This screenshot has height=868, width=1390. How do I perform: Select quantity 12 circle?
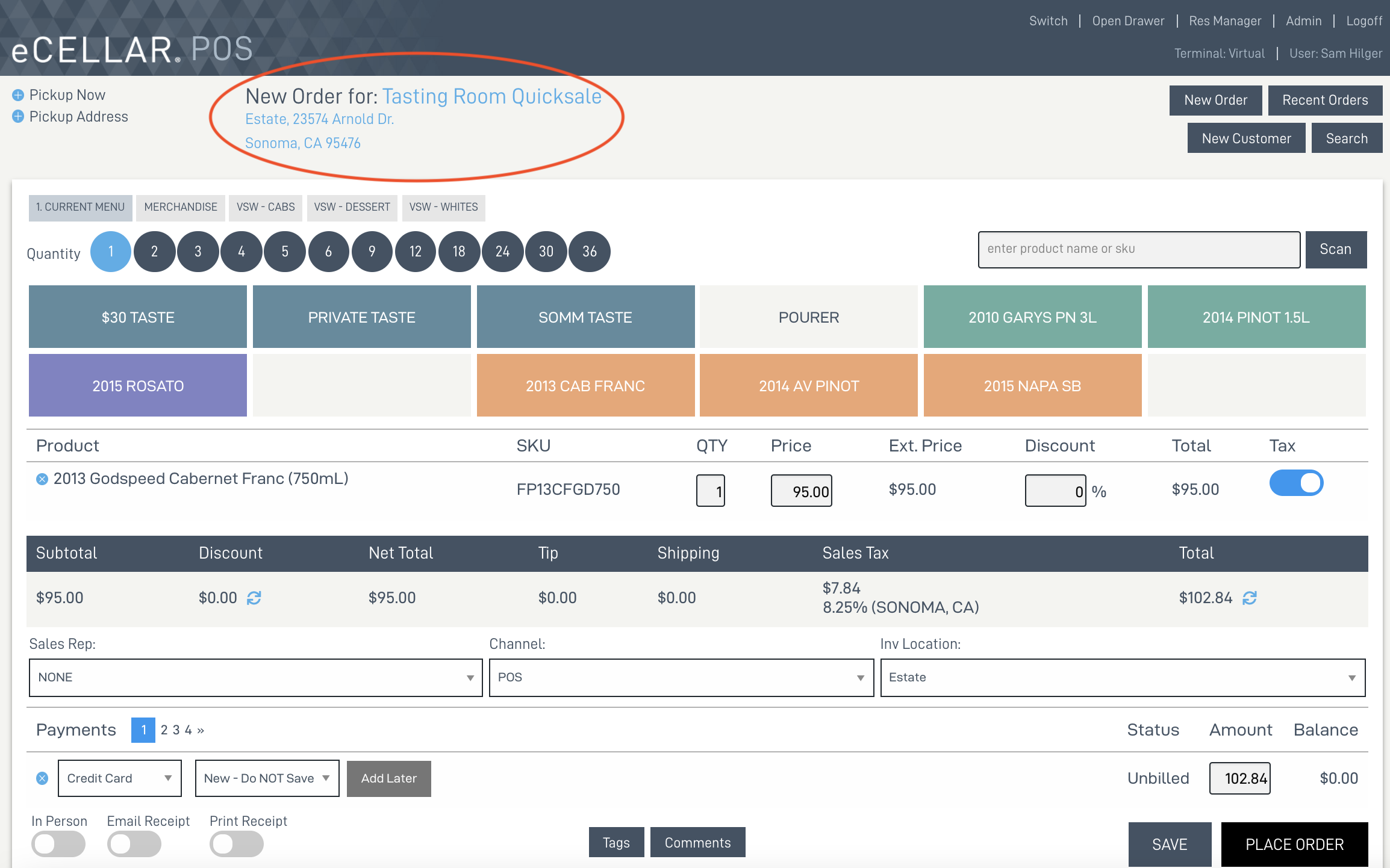(x=416, y=252)
